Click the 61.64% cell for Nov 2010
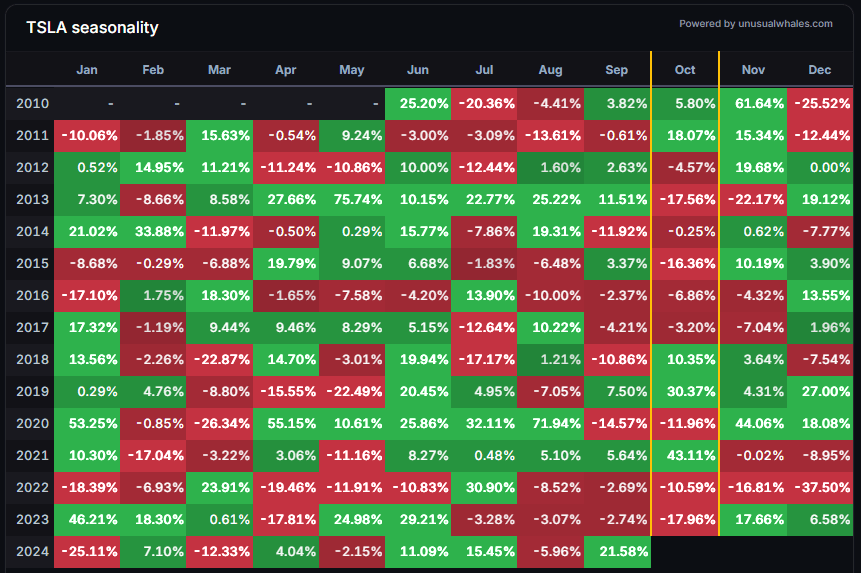The width and height of the screenshot is (861, 573). pos(752,103)
